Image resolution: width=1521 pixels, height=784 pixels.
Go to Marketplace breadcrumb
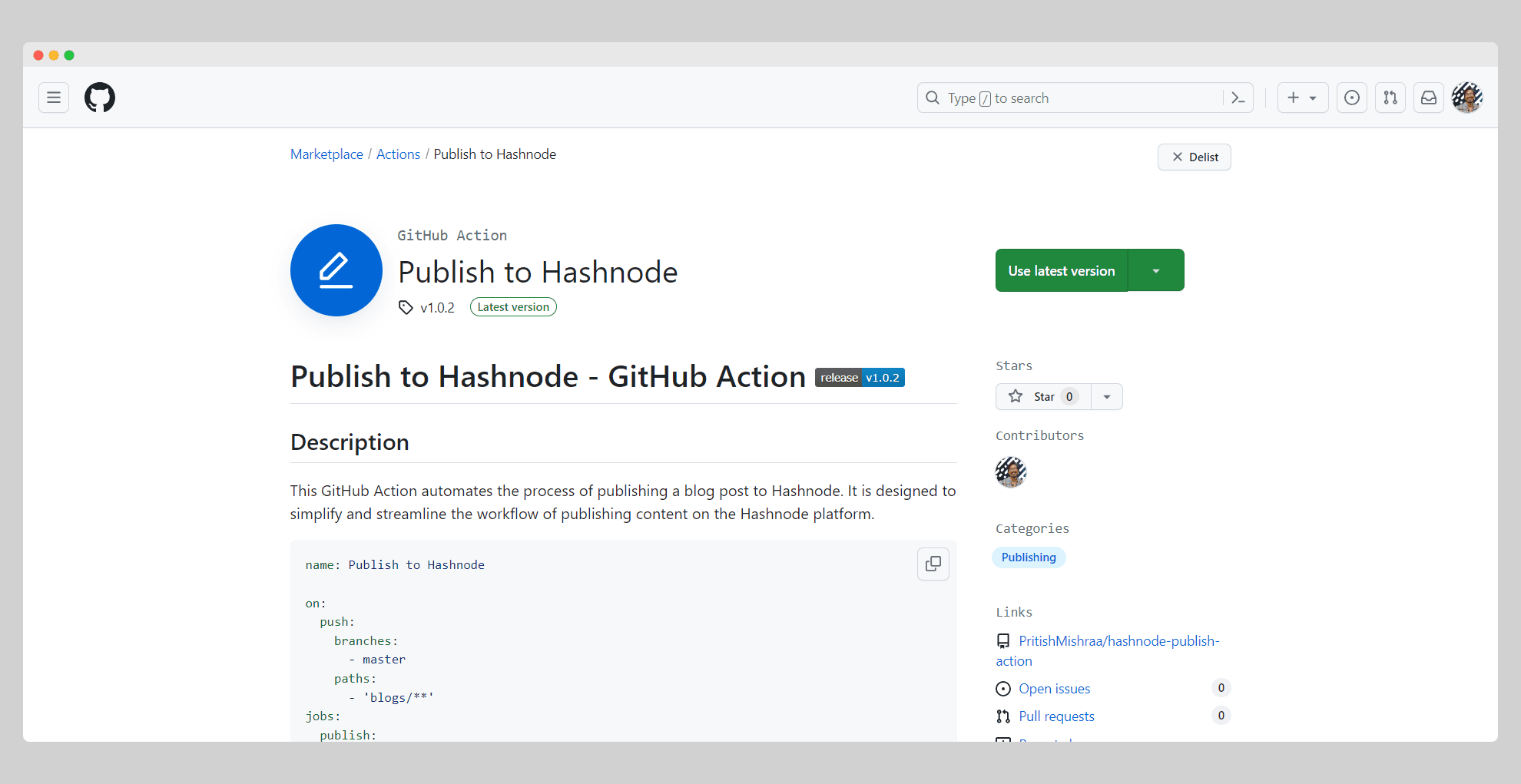click(x=326, y=154)
